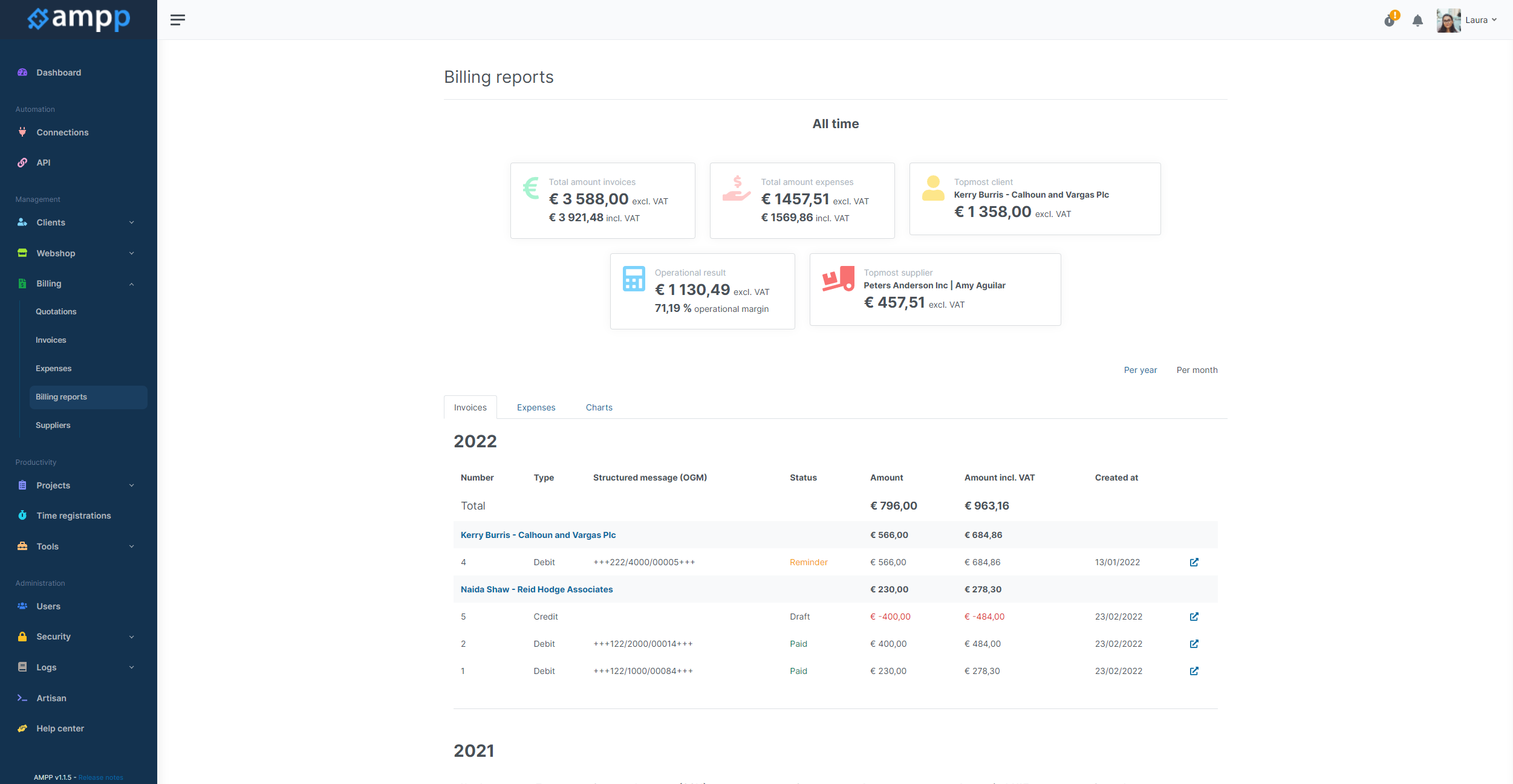Expand the Clients menu chevron
Screen dimensions: 1513x784
131,222
